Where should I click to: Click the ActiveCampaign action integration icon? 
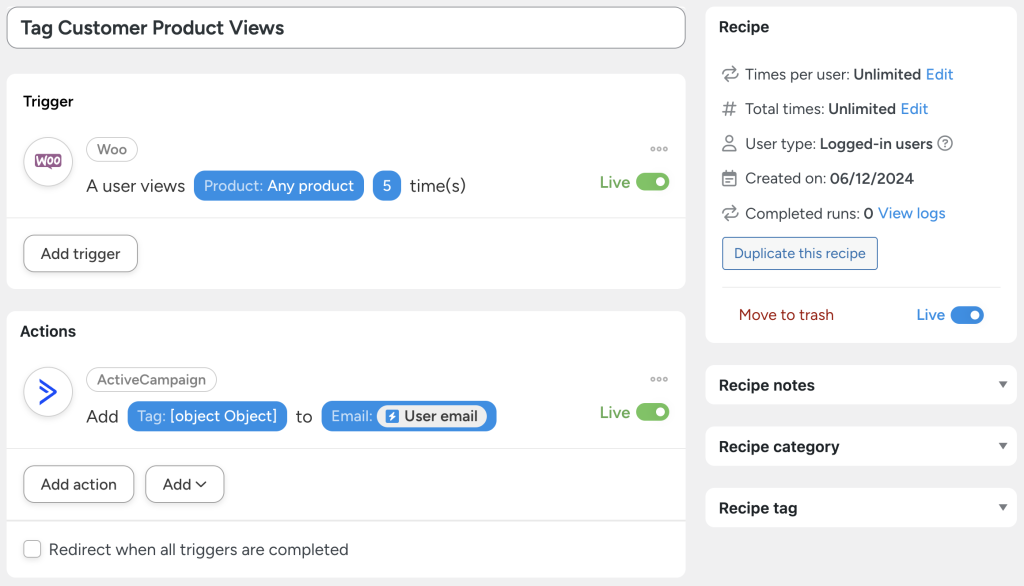pos(47,392)
